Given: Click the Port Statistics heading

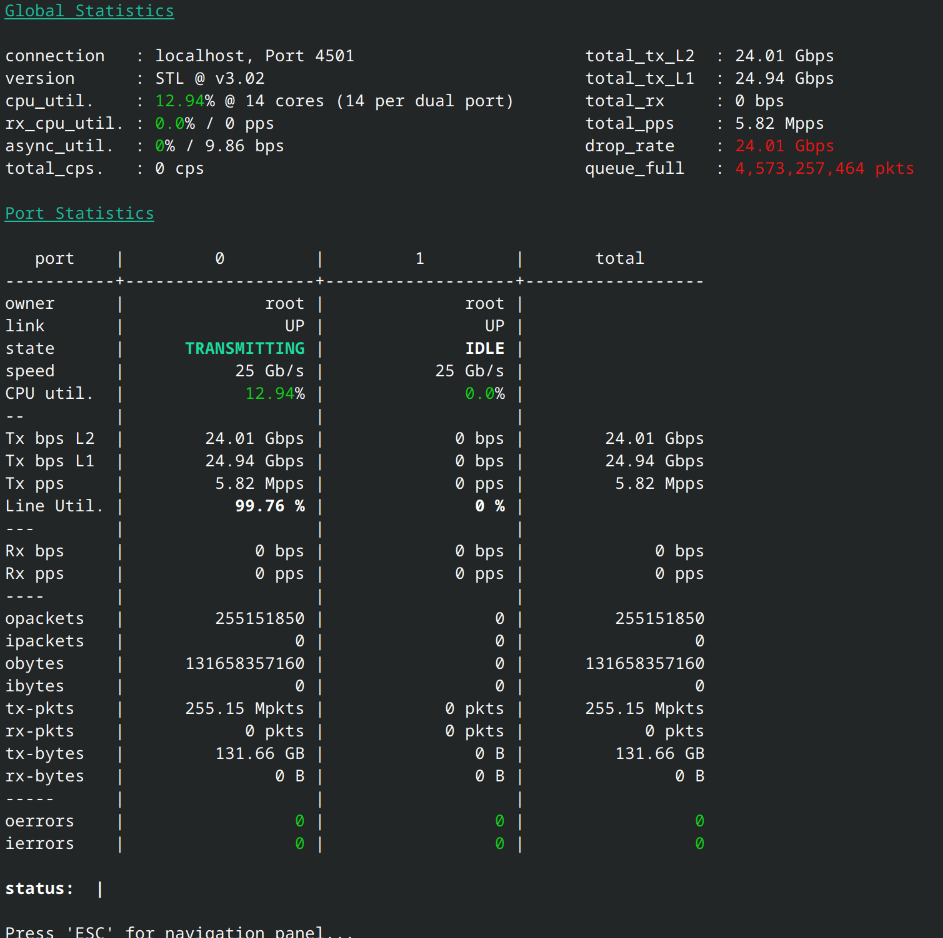Looking at the screenshot, I should (x=79, y=213).
